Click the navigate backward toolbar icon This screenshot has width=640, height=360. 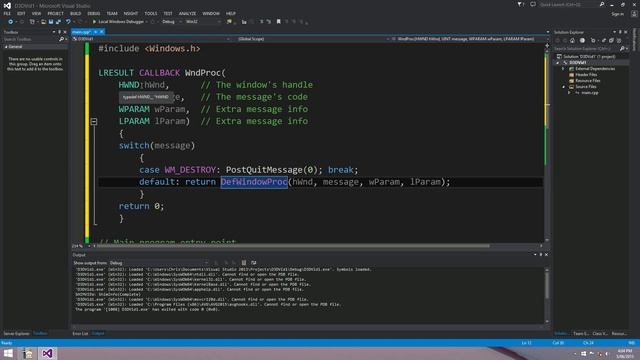[x=10, y=22]
